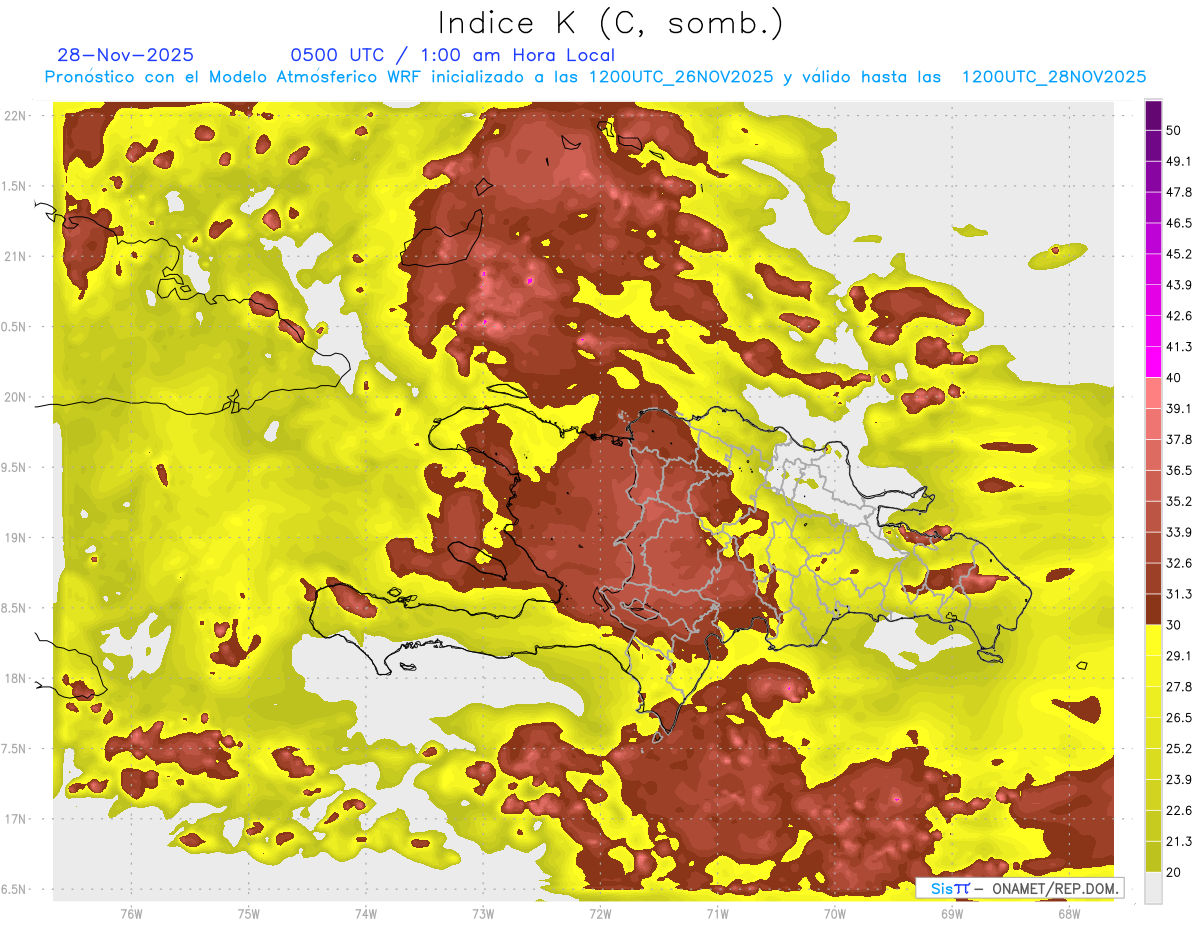Click the '49.1' value on the color scale
Image resolution: width=1200 pixels, height=927 pixels.
pos(1180,161)
